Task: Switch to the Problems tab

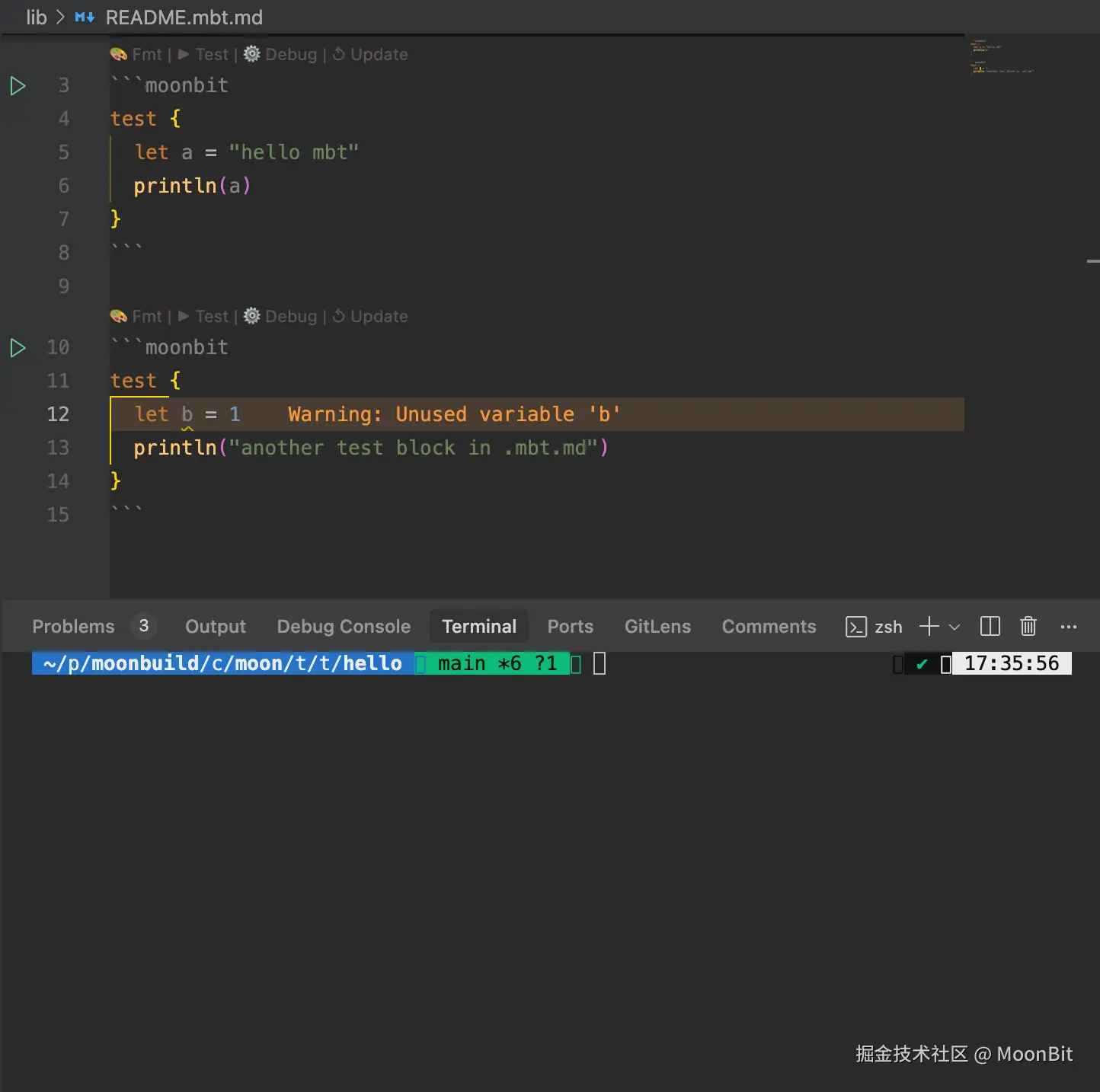Action: (x=73, y=627)
